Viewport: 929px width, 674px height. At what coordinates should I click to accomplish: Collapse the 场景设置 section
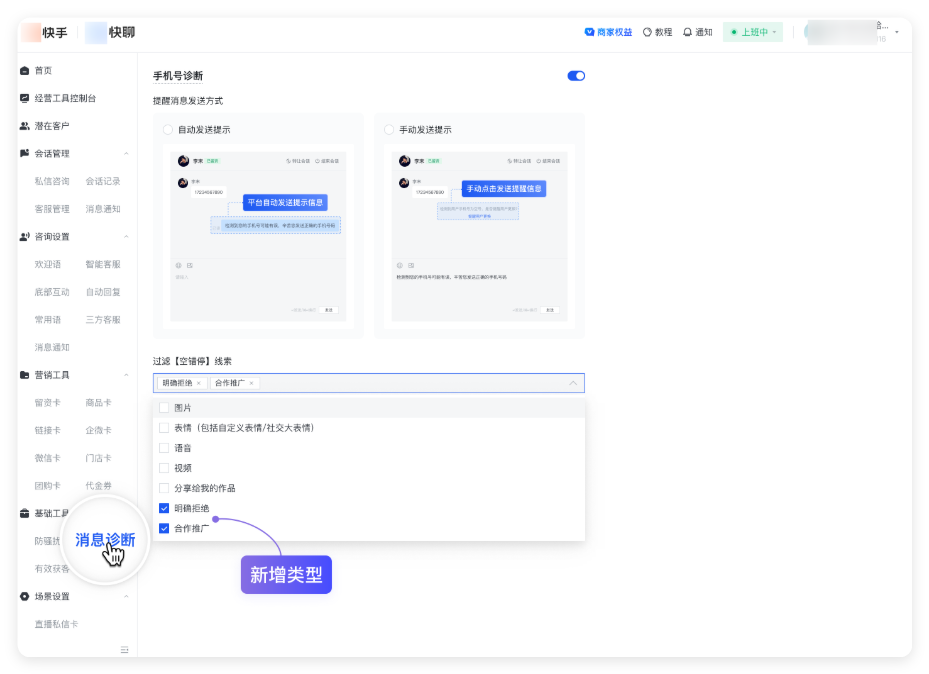[x=125, y=596]
